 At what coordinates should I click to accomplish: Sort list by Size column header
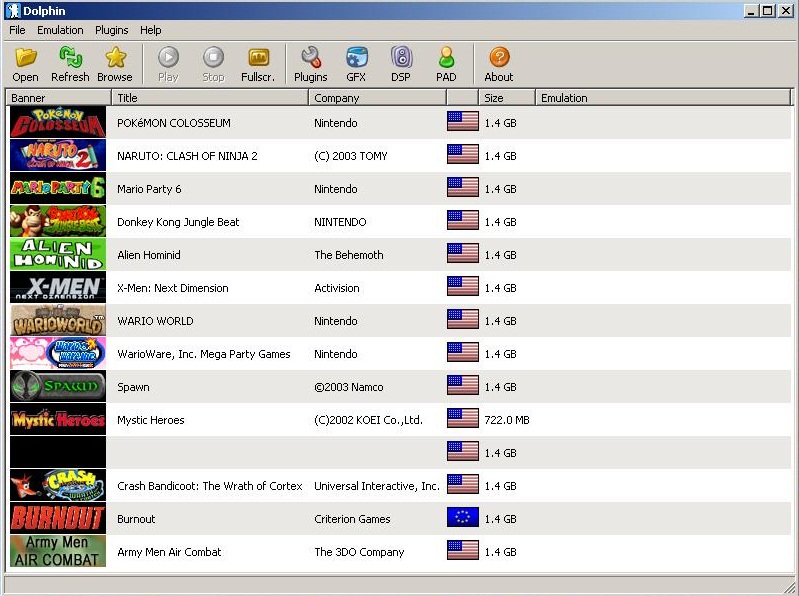pos(507,98)
